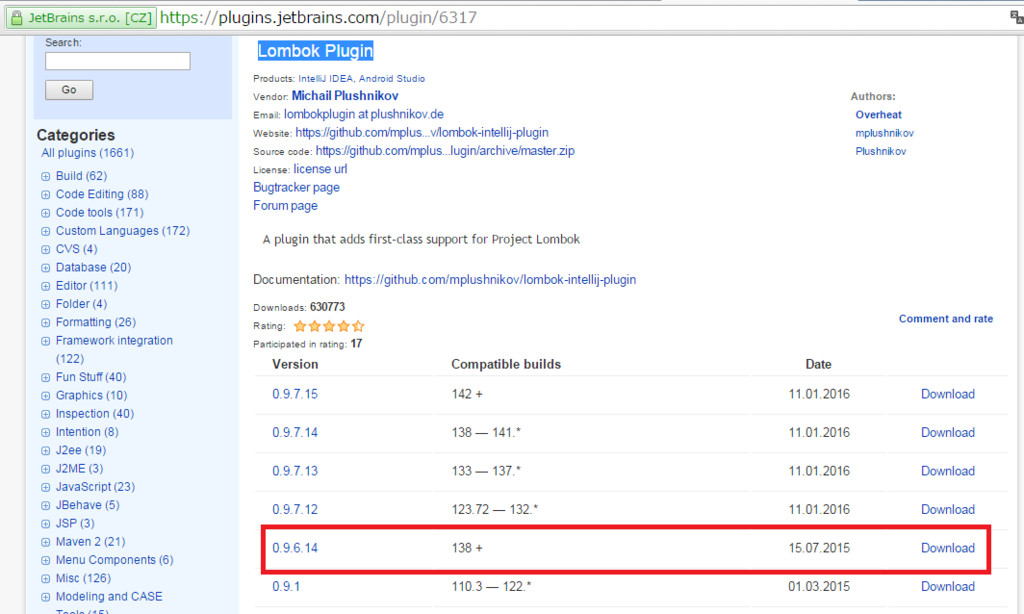Open the IntelliJ IDEA product link
The height and width of the screenshot is (614, 1024).
[x=326, y=78]
